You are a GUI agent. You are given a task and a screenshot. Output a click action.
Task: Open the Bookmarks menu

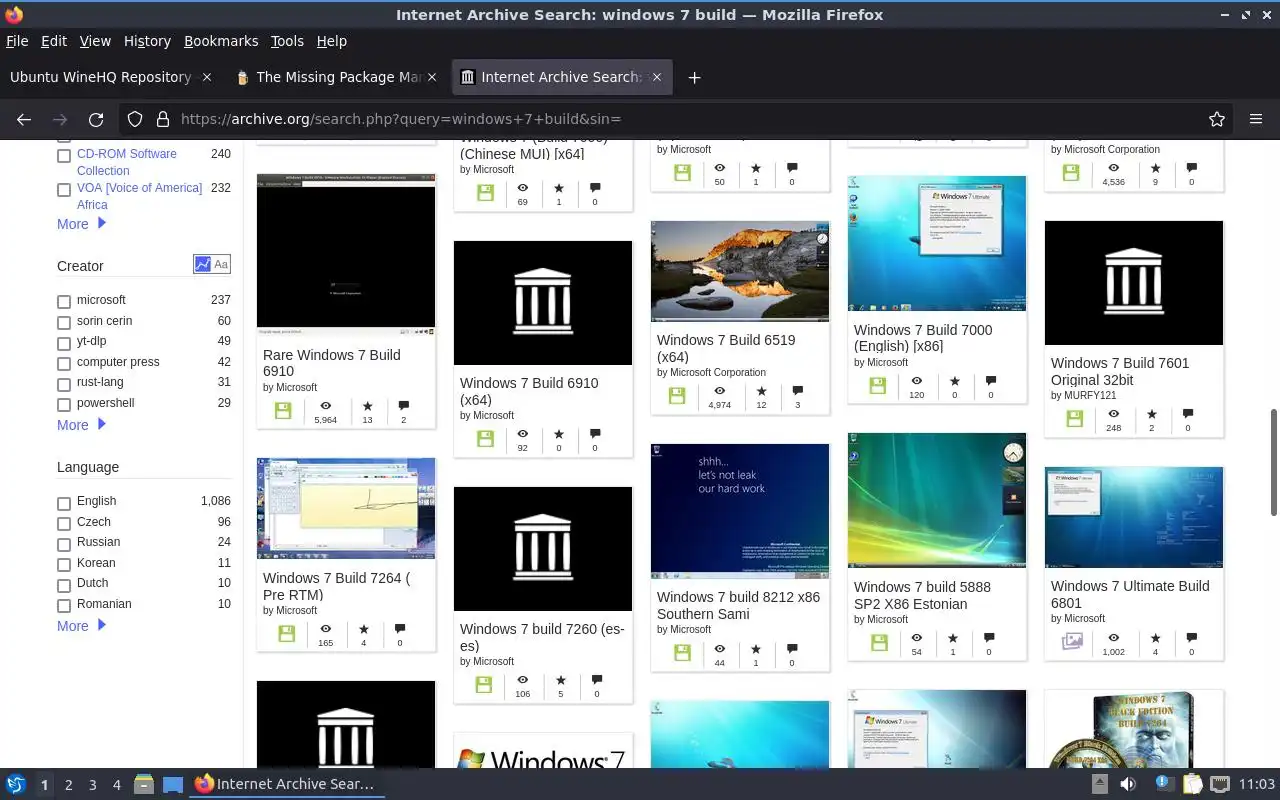tap(221, 41)
